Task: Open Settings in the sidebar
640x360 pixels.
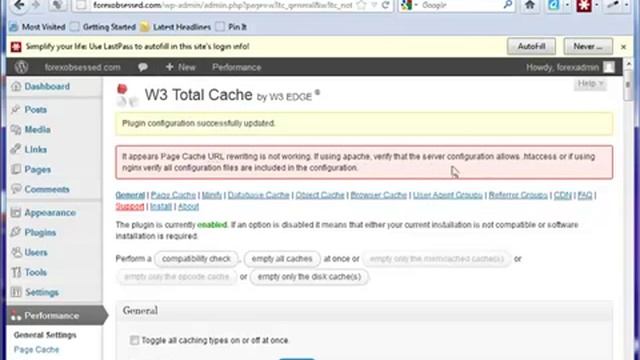Action: pyautogui.click(x=42, y=292)
